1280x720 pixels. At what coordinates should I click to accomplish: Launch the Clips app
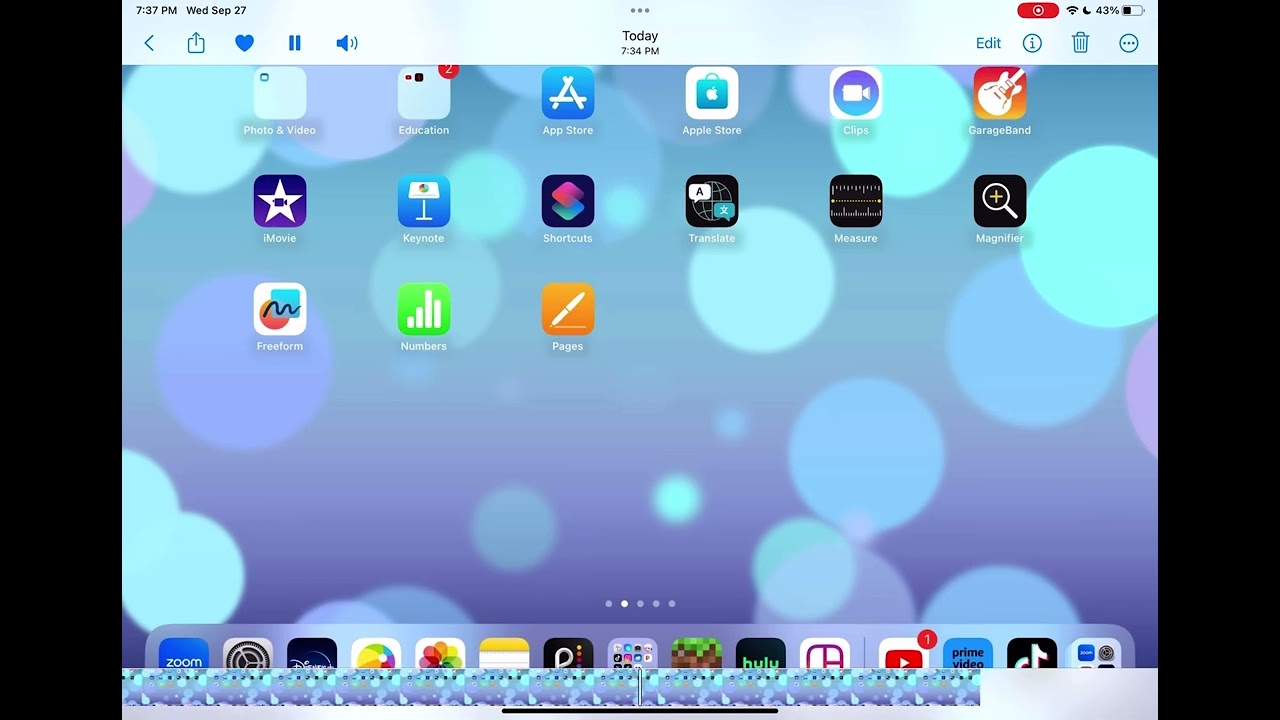click(x=856, y=93)
